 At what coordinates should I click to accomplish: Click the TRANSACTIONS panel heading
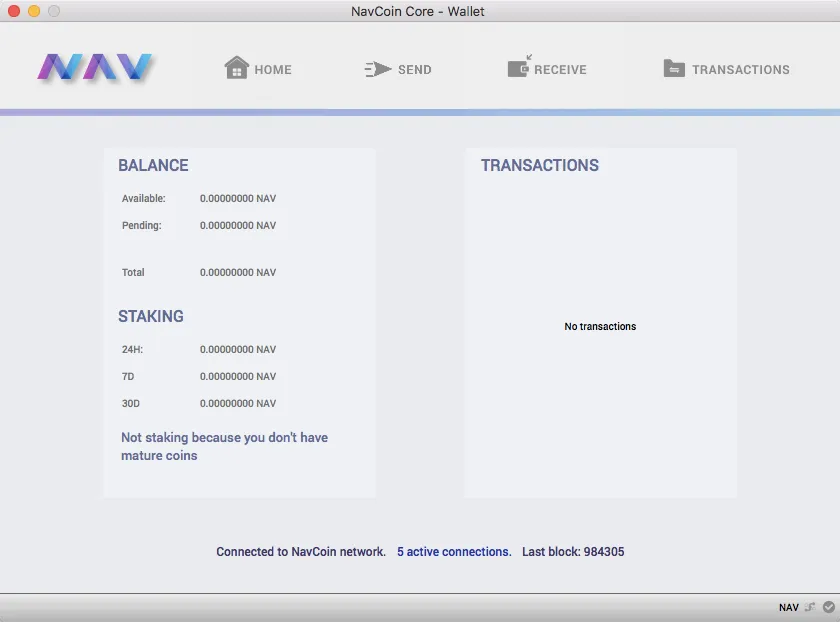coord(539,165)
